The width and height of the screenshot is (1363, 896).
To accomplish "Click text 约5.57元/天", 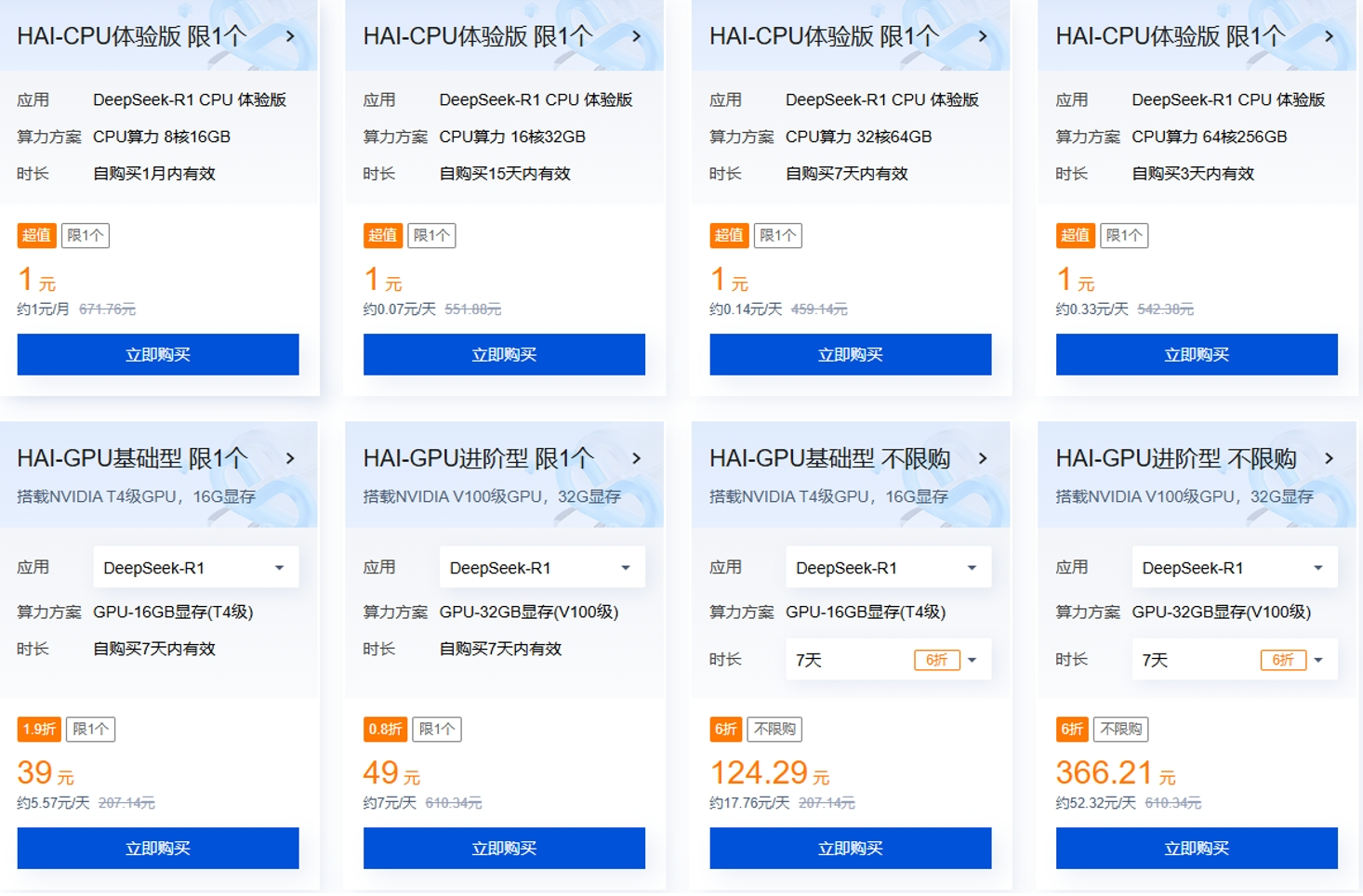I will [53, 802].
